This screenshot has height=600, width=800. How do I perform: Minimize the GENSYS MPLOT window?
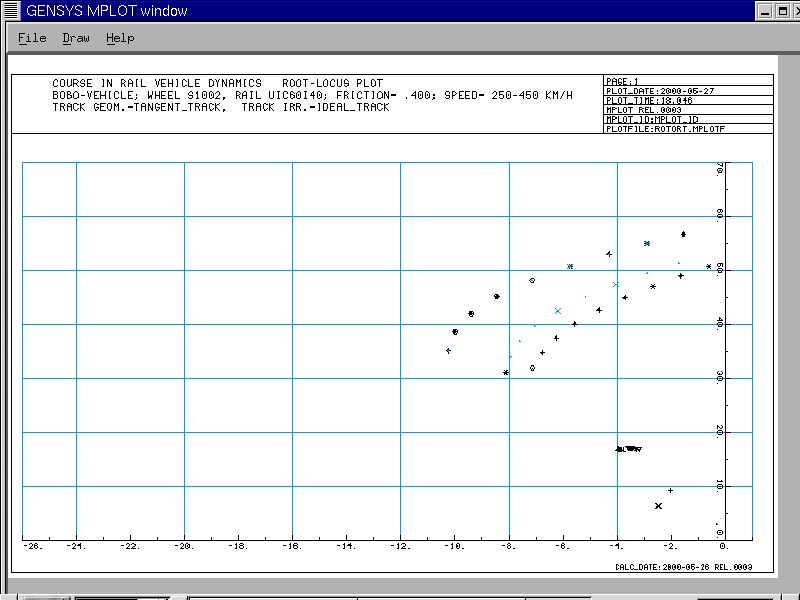tap(765, 11)
